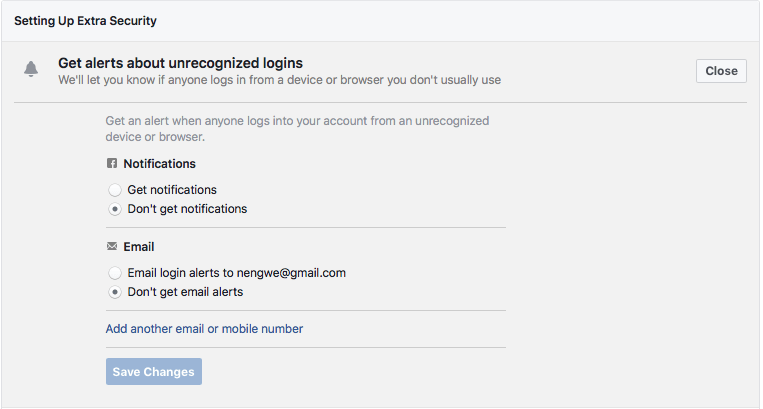Viewport: 763px width, 409px height.
Task: Select the Don't get notifications radio circle
Action: tap(115, 209)
